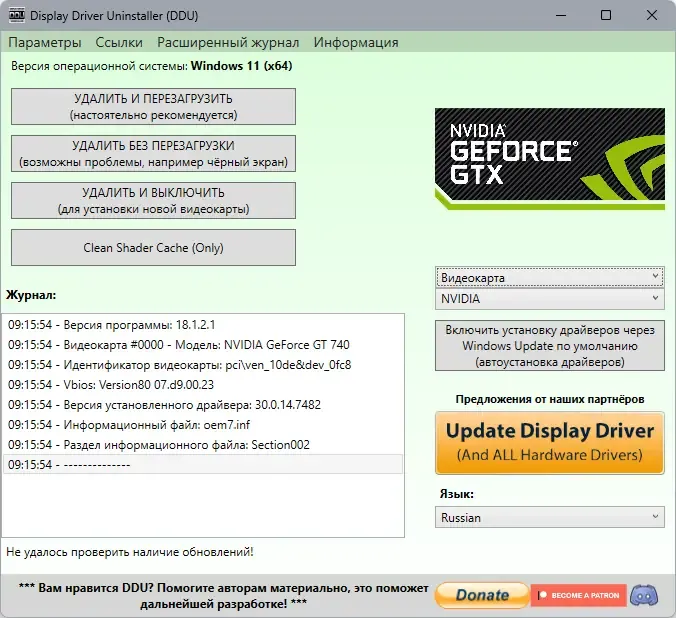Click the Не удалось проверить наличие обновлений status
This screenshot has width=676, height=618.
(x=130, y=552)
